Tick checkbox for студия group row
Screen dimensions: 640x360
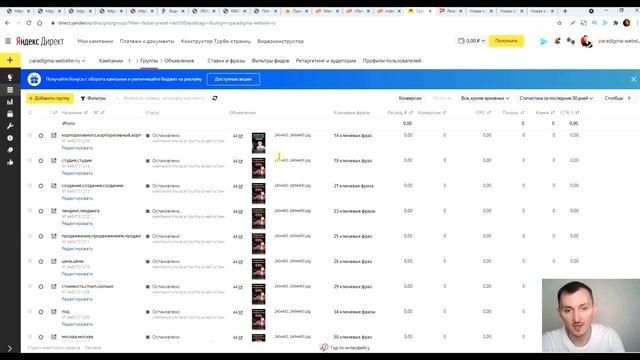pyautogui.click(x=30, y=160)
